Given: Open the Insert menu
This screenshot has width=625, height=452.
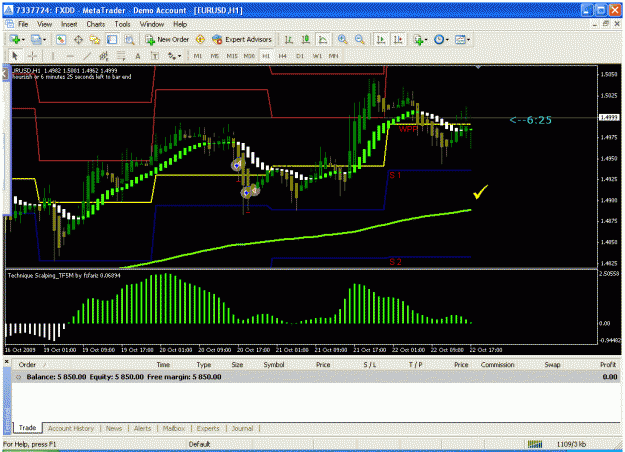Looking at the screenshot, I should point(69,24).
